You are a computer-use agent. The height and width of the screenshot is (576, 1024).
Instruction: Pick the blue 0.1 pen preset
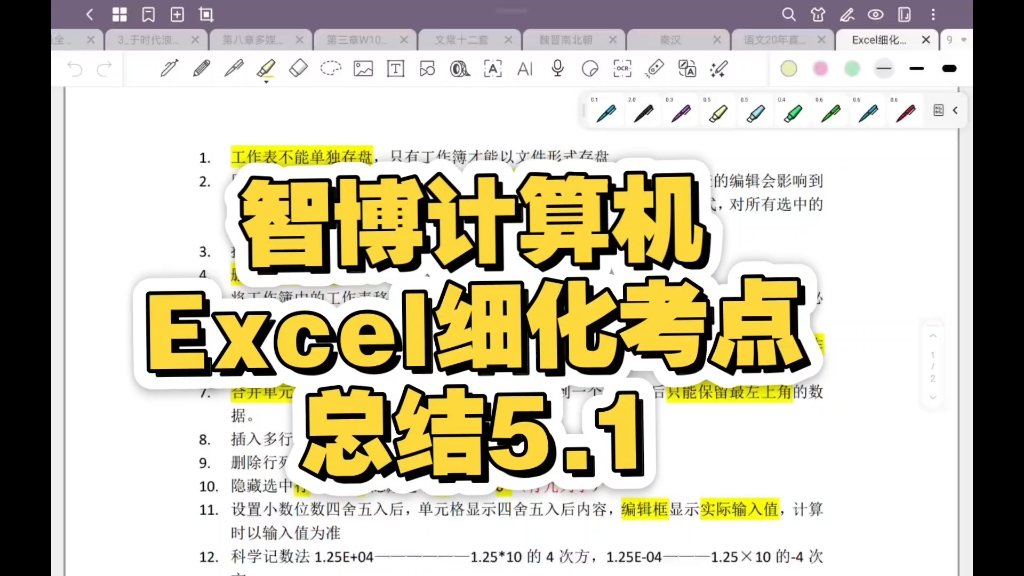(x=605, y=112)
